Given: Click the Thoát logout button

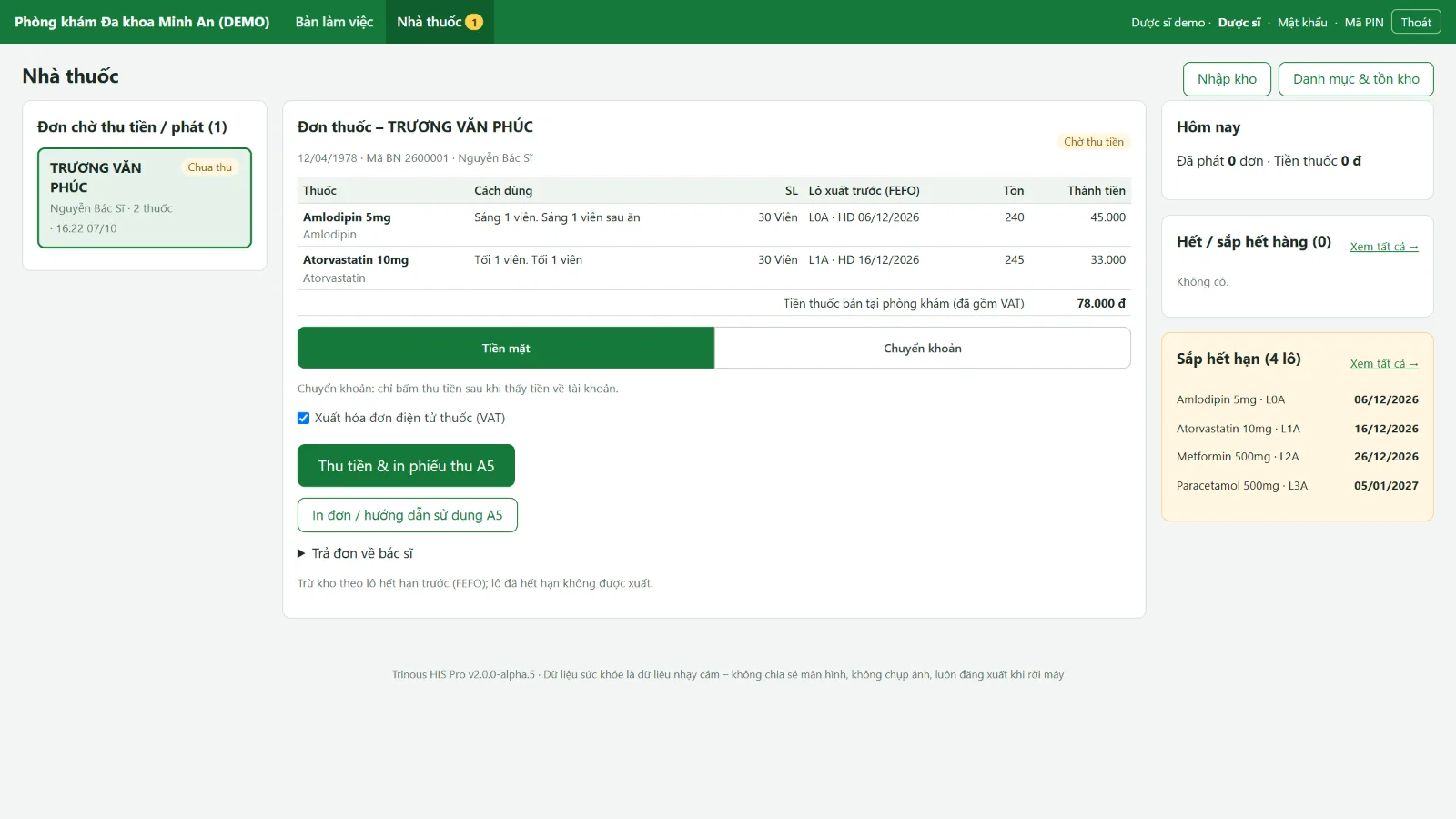Looking at the screenshot, I should point(1416,22).
